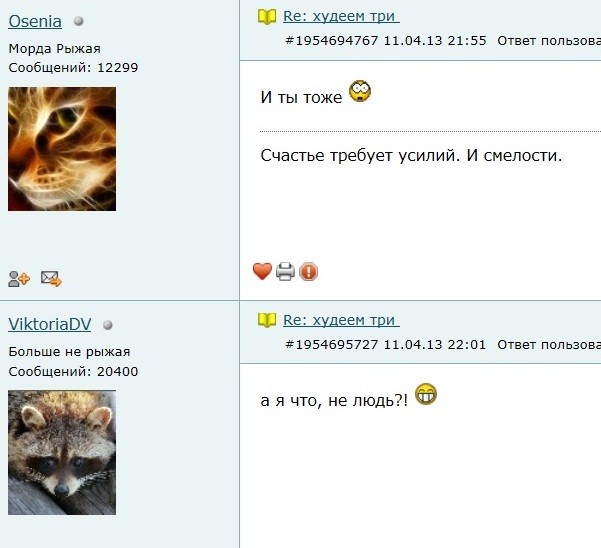601x548 pixels.
Task: Open ViktoriaDV's user profile link
Action: [x=49, y=325]
